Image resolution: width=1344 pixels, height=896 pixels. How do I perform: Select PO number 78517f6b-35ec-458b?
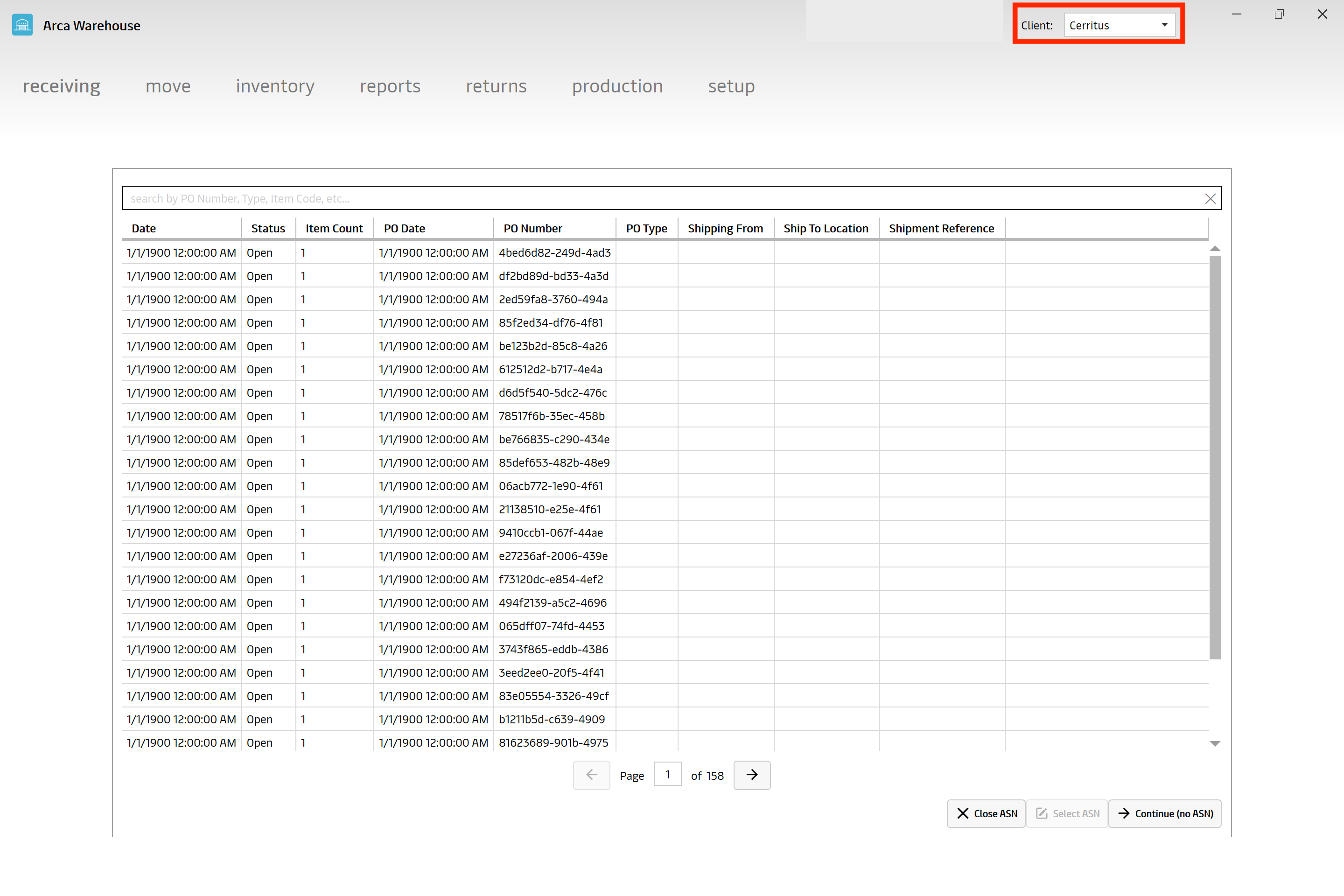pos(552,416)
